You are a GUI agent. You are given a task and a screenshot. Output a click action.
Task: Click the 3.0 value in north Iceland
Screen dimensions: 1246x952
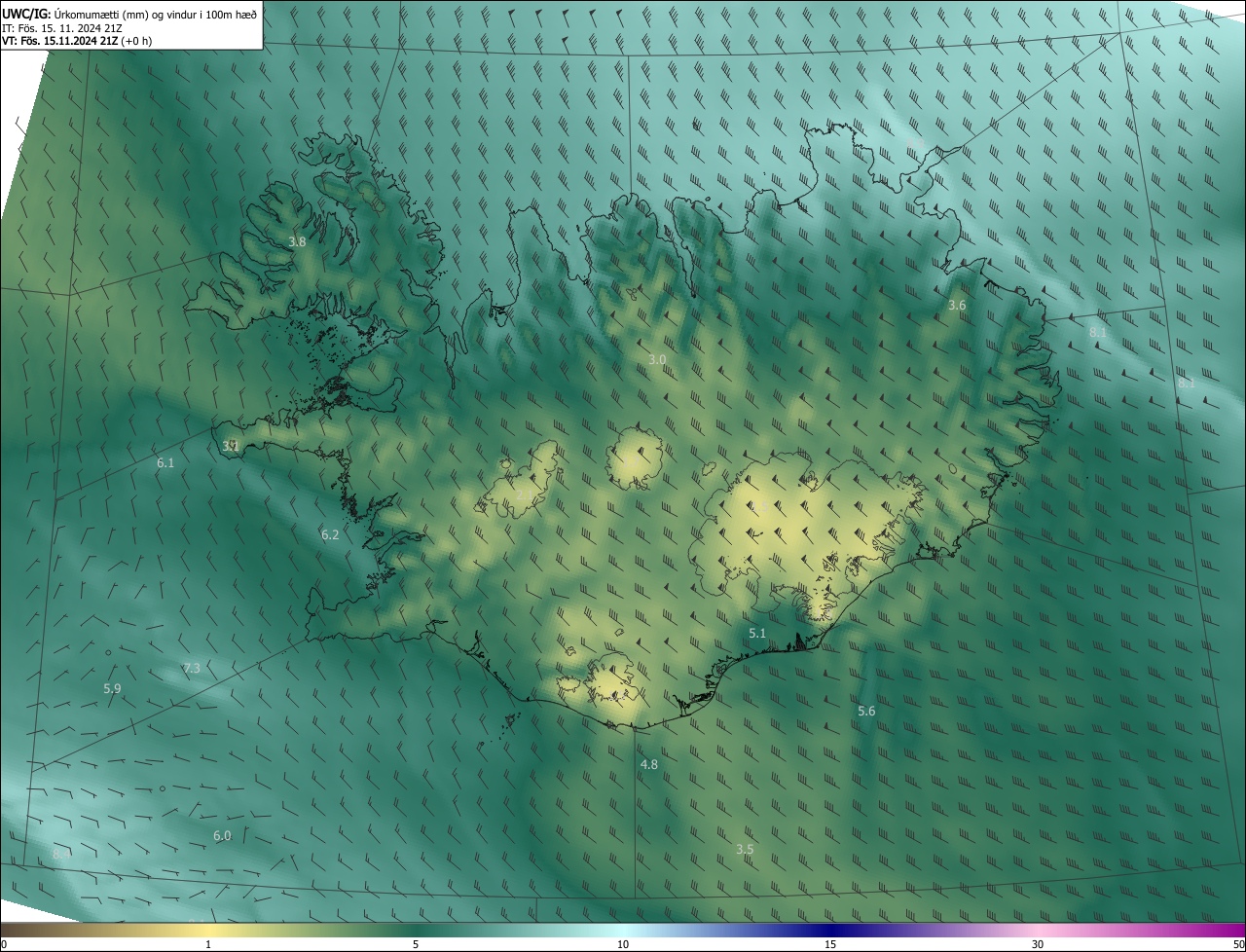pyautogui.click(x=657, y=360)
